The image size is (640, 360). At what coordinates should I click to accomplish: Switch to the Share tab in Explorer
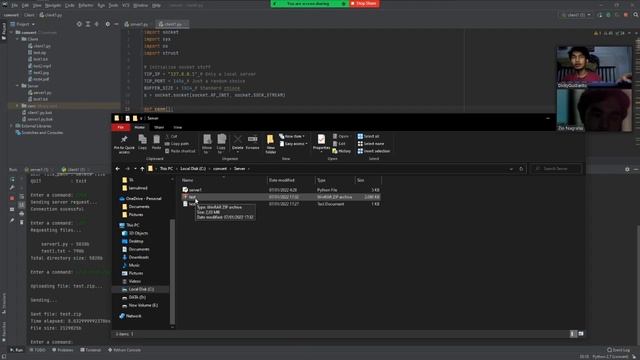point(159,127)
